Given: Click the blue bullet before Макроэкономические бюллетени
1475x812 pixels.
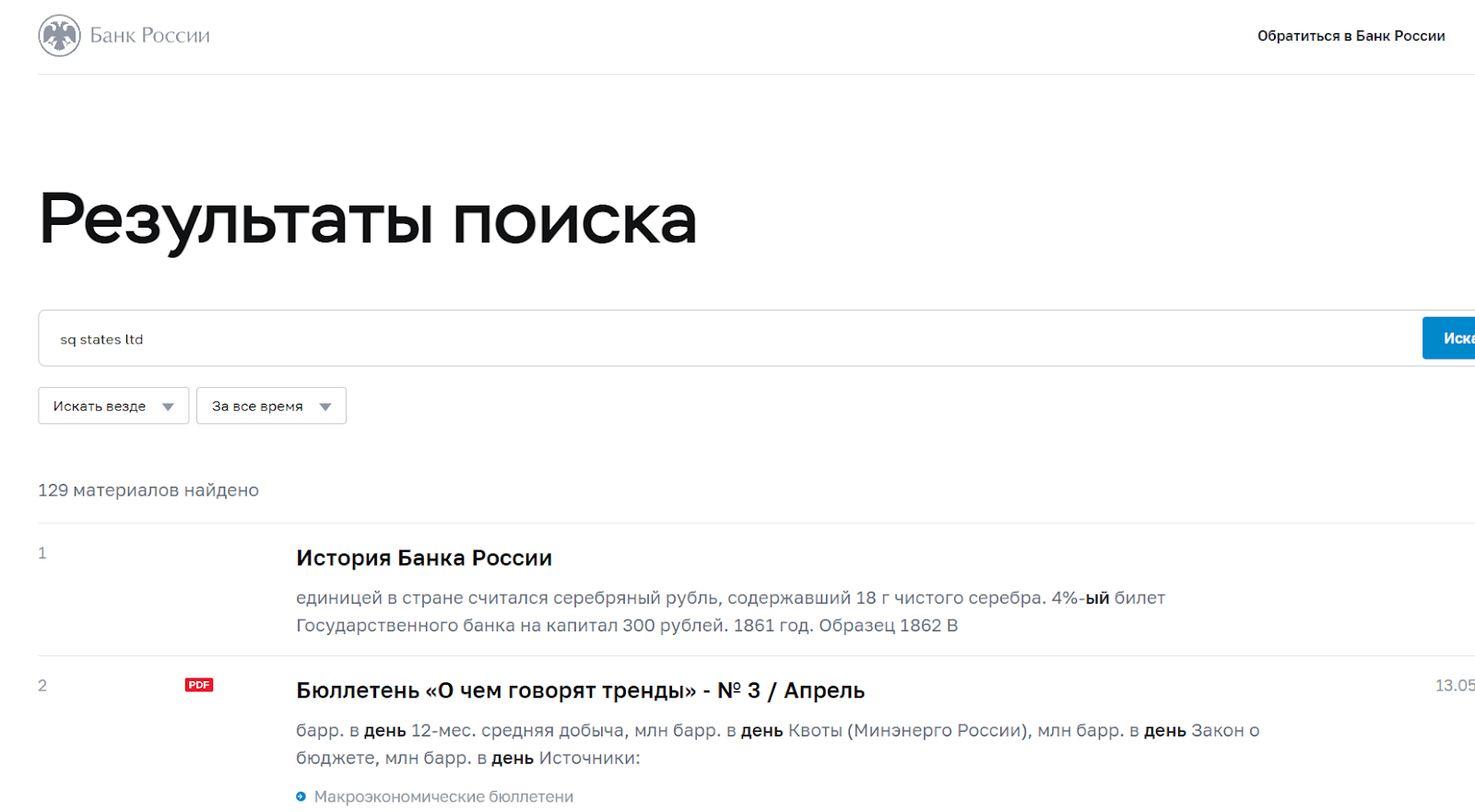Looking at the screenshot, I should click(x=301, y=796).
